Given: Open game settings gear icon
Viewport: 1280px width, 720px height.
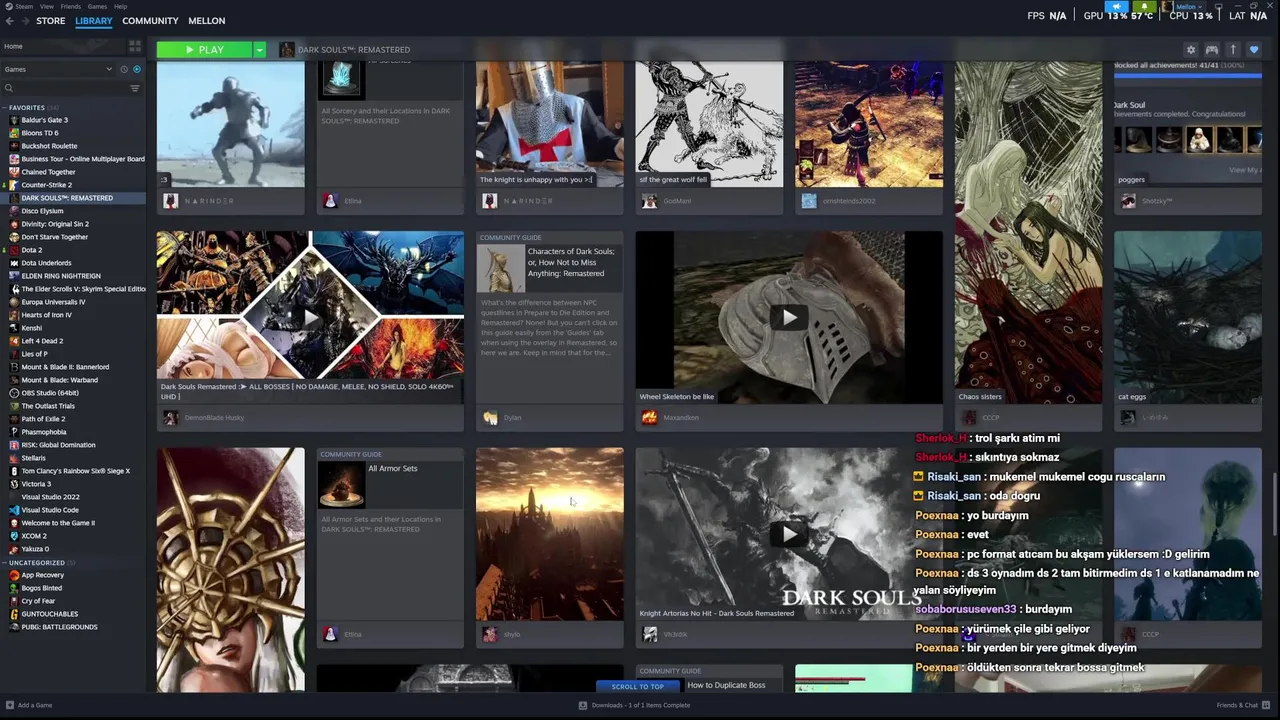Looking at the screenshot, I should [1190, 49].
